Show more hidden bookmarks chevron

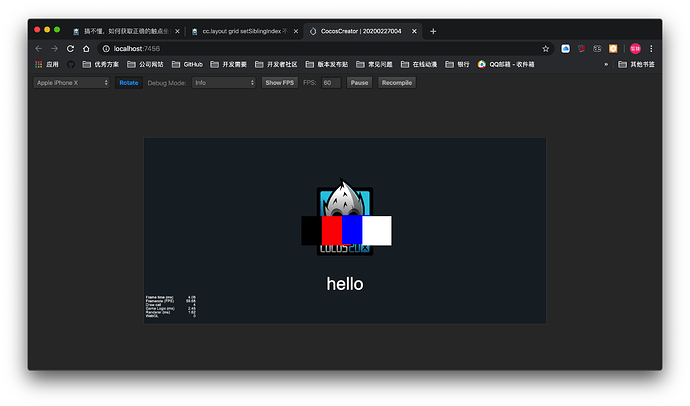606,65
